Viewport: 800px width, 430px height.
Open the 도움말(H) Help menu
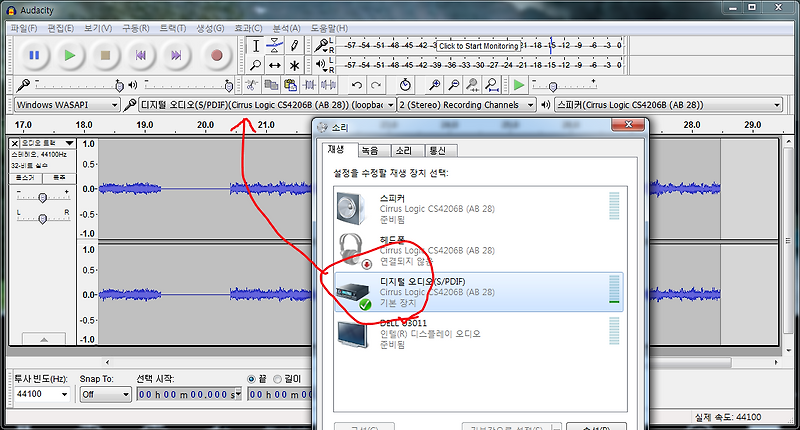coord(329,29)
